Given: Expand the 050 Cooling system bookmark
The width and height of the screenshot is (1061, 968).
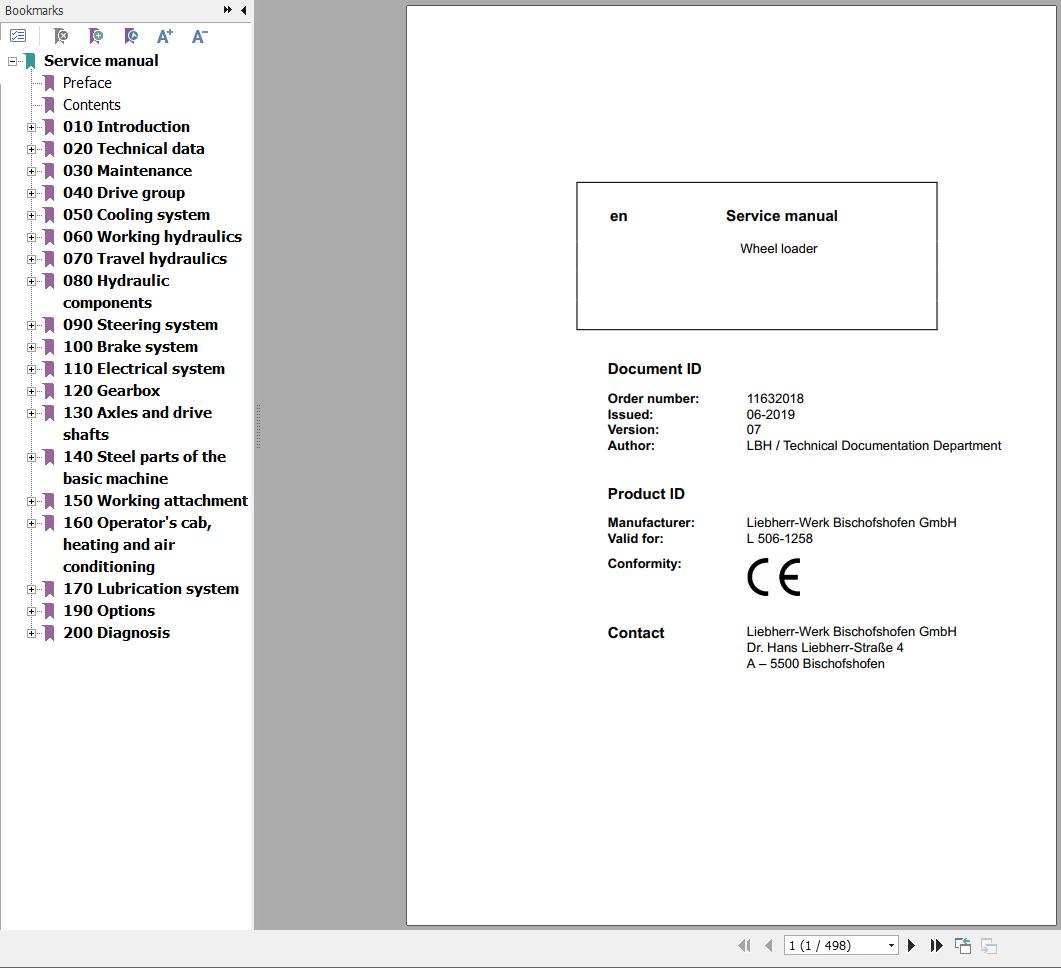Looking at the screenshot, I should (31, 215).
